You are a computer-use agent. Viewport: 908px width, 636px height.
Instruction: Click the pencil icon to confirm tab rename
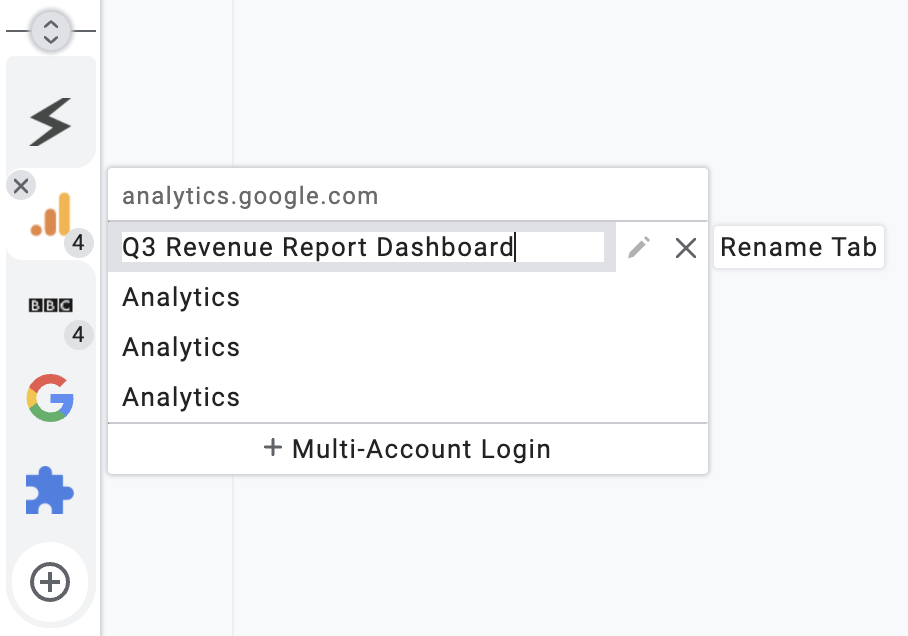638,247
